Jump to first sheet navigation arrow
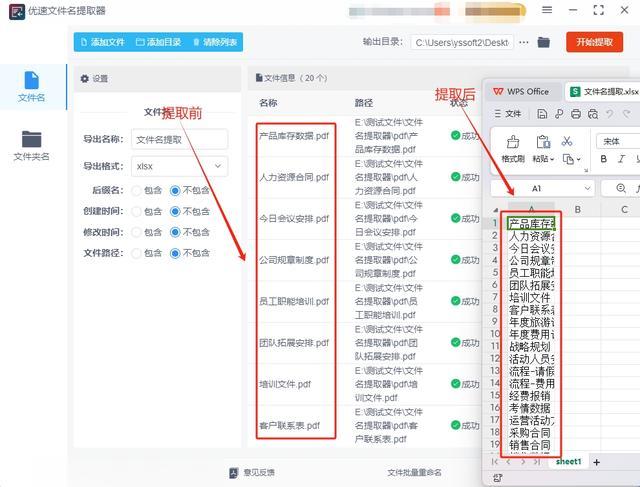This screenshot has height=487, width=640. point(495,462)
